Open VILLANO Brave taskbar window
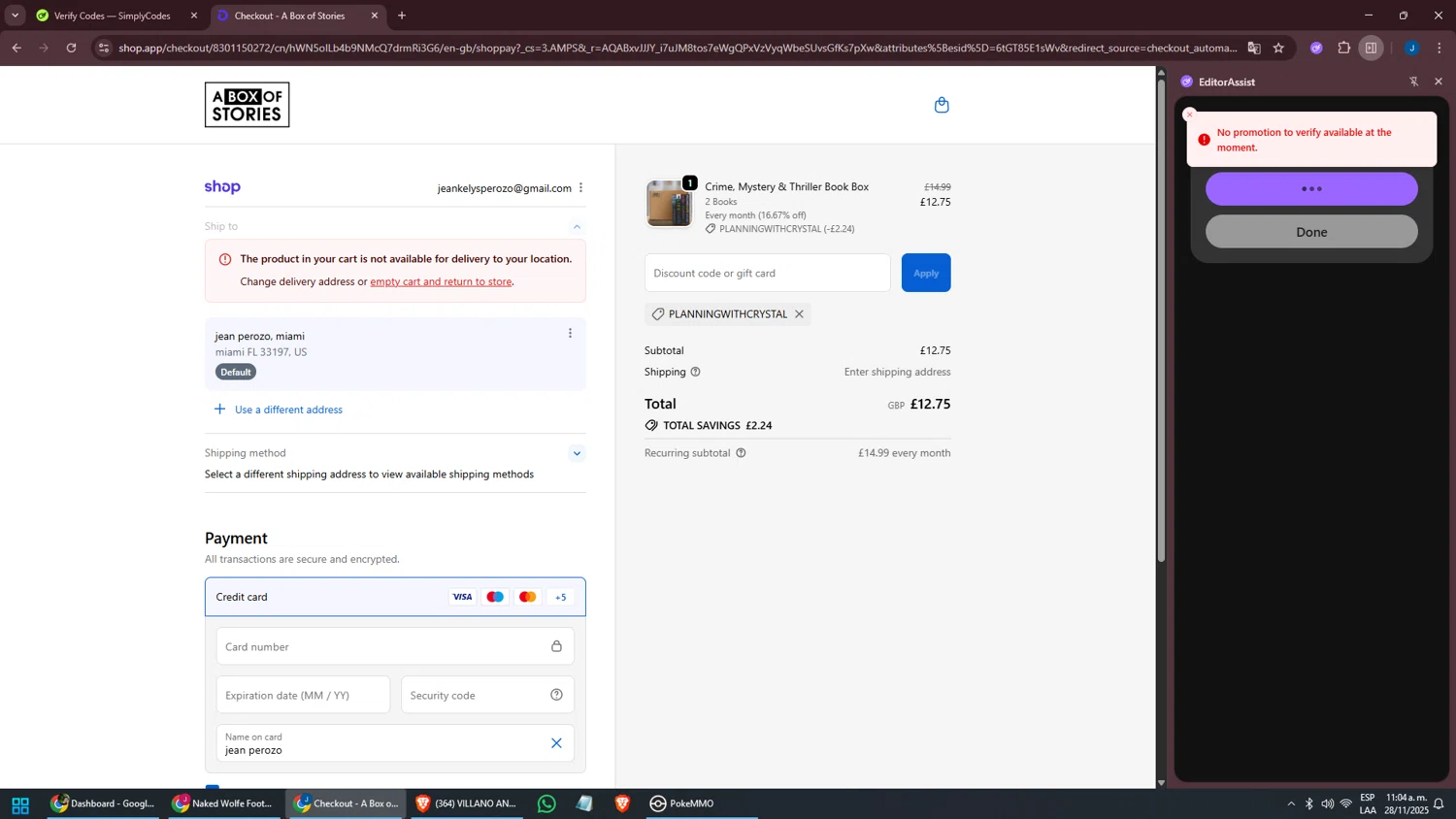This screenshot has width=1456, height=819. pos(466,803)
